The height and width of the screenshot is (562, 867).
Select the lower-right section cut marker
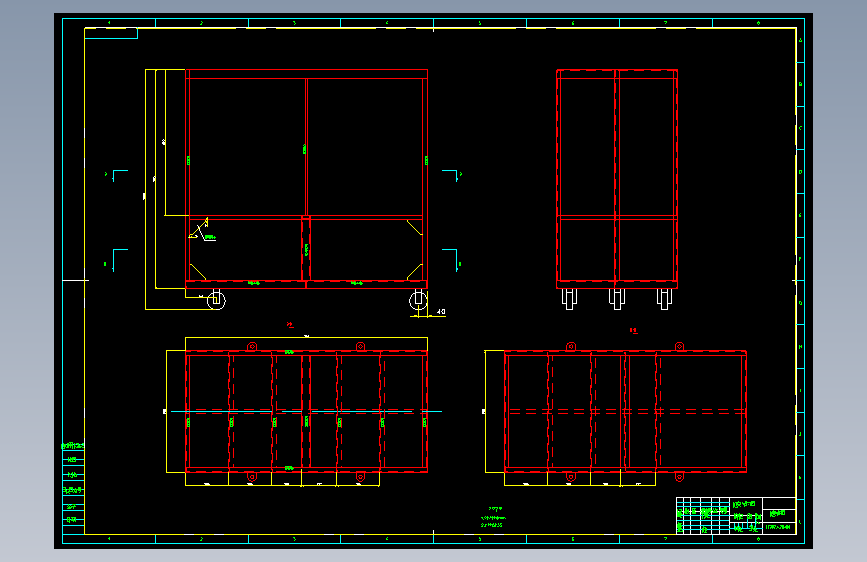coord(452,260)
